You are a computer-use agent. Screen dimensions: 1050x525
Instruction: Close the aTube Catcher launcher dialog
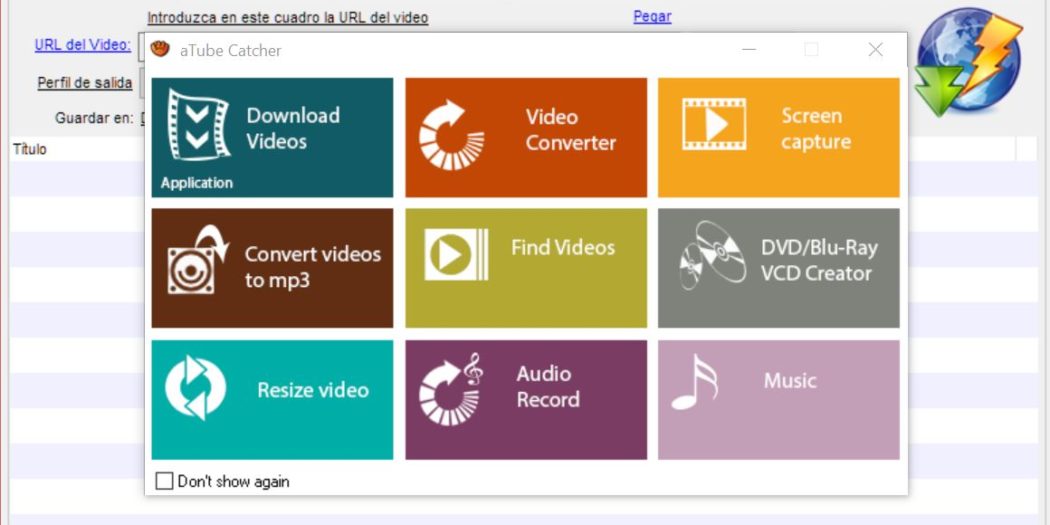click(x=875, y=50)
